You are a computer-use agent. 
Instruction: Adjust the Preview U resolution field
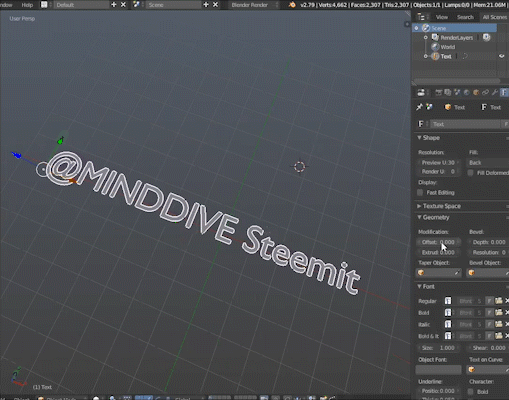coord(438,162)
